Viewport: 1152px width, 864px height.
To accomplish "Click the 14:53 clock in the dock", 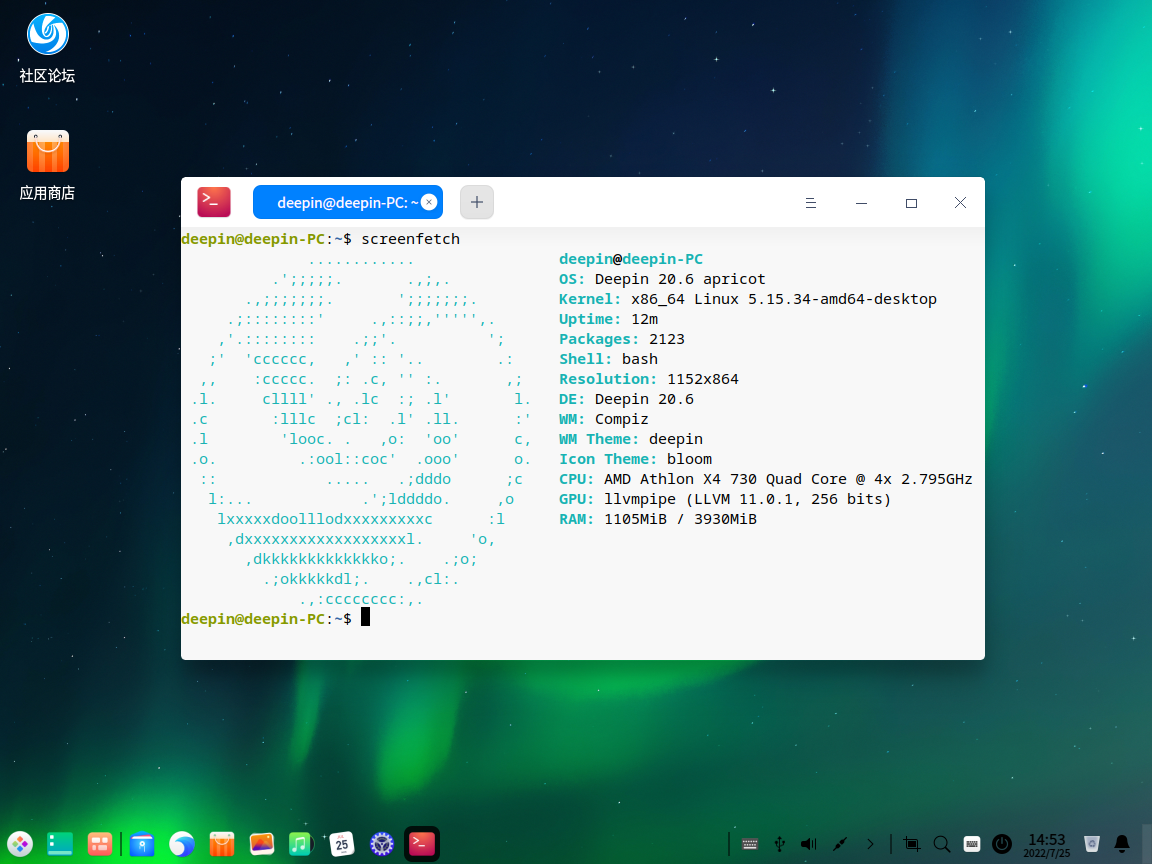I will [1047, 844].
